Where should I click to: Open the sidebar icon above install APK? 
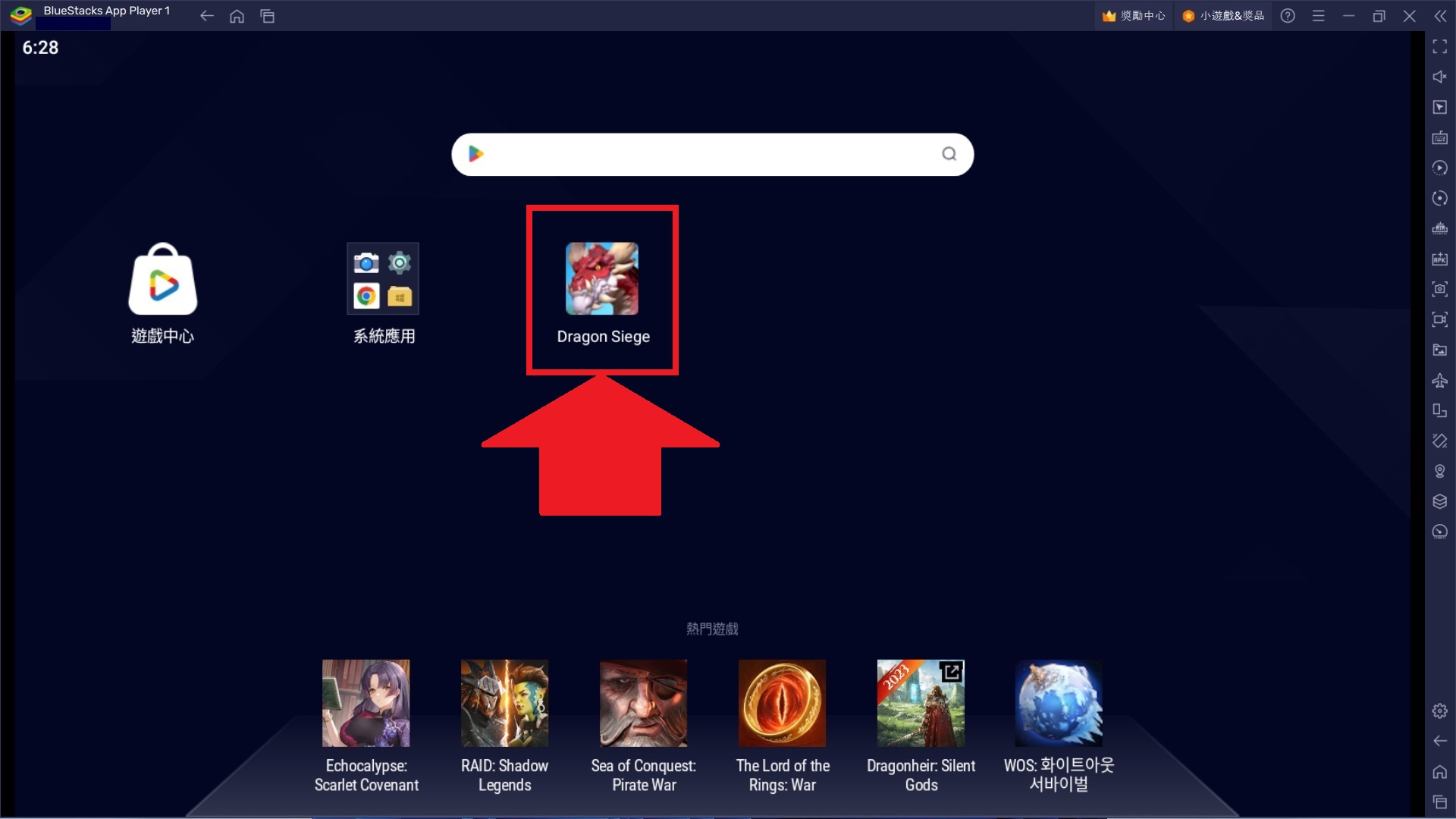(1439, 229)
